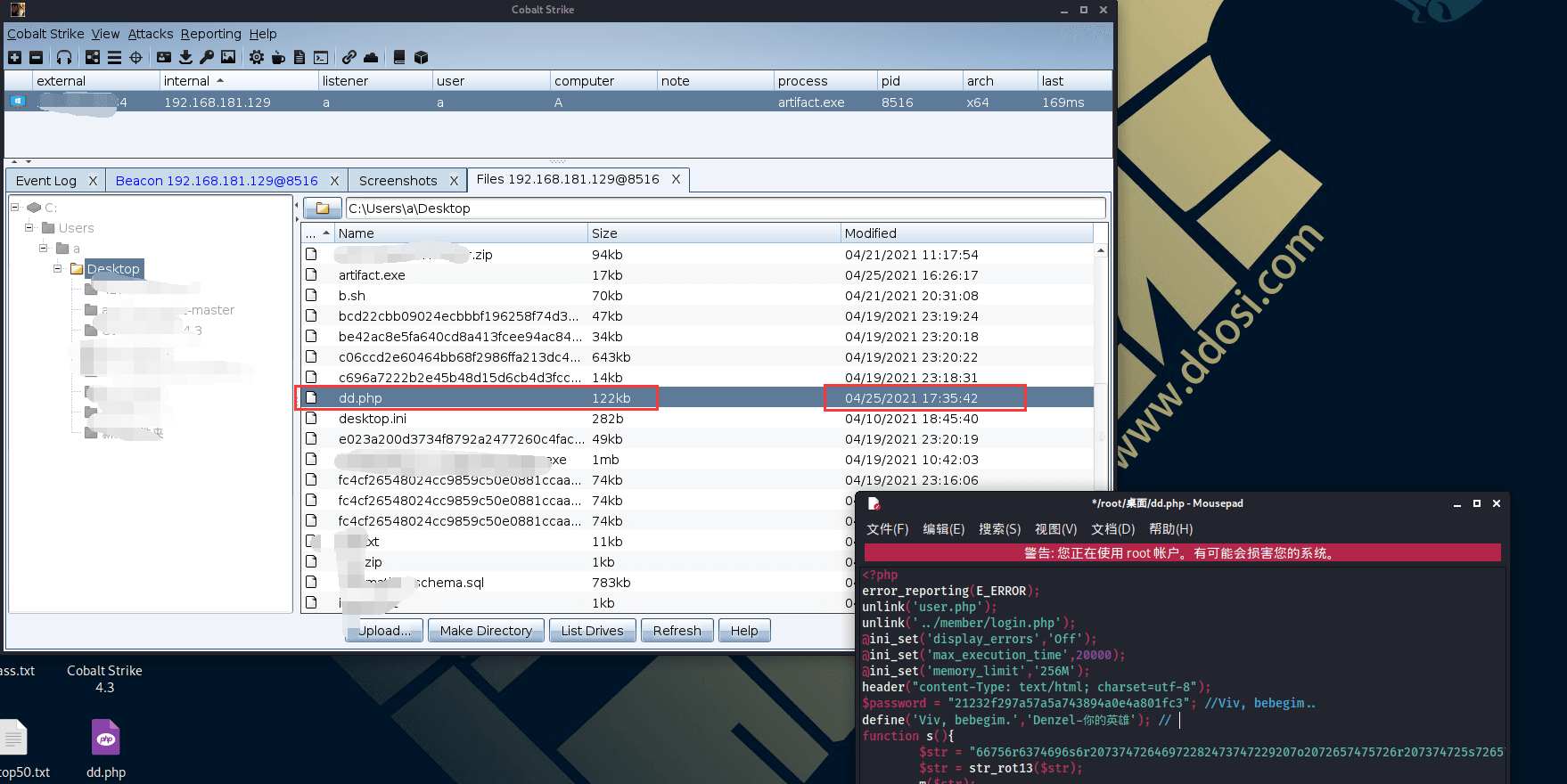Click the chain link Host File icon

pyautogui.click(x=349, y=57)
